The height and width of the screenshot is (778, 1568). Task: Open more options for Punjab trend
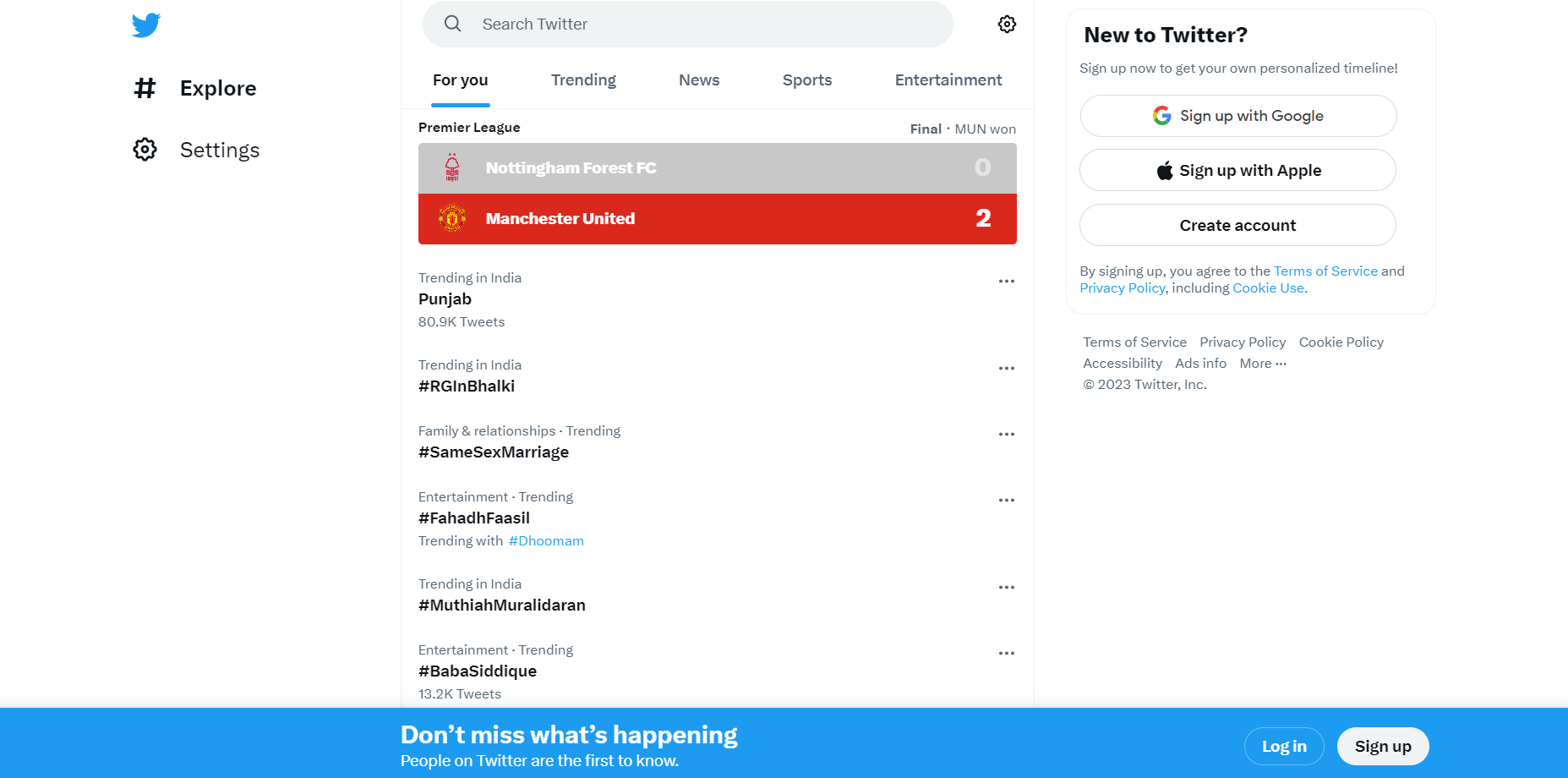[x=1006, y=281]
